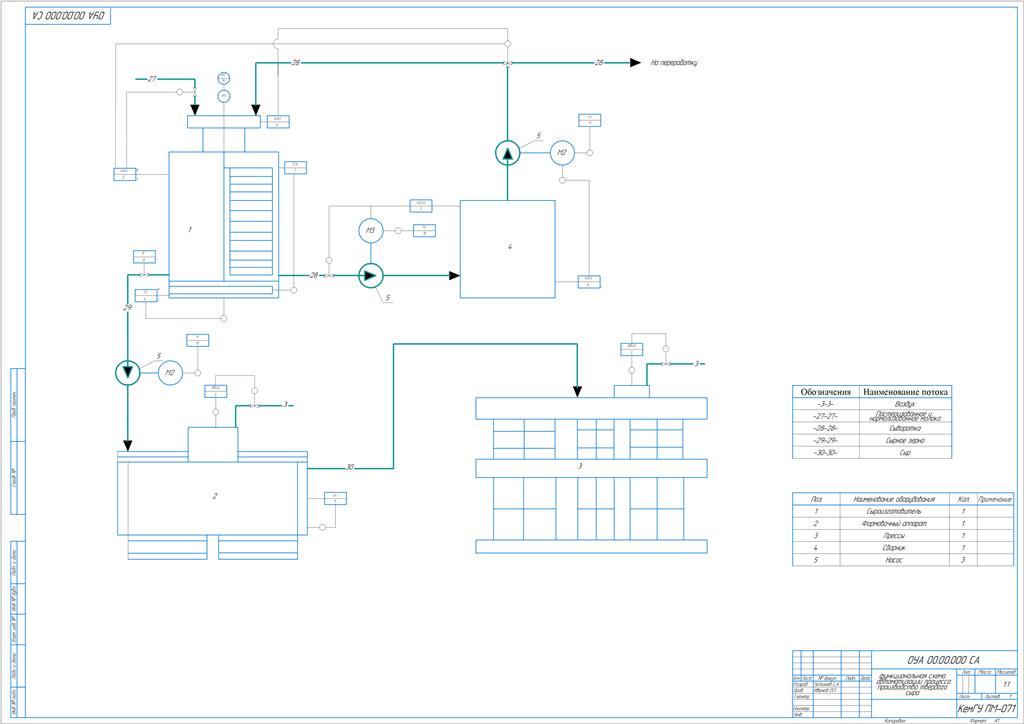Click flow label 27 on the inlet line
The width and height of the screenshot is (1024, 724).
click(152, 79)
